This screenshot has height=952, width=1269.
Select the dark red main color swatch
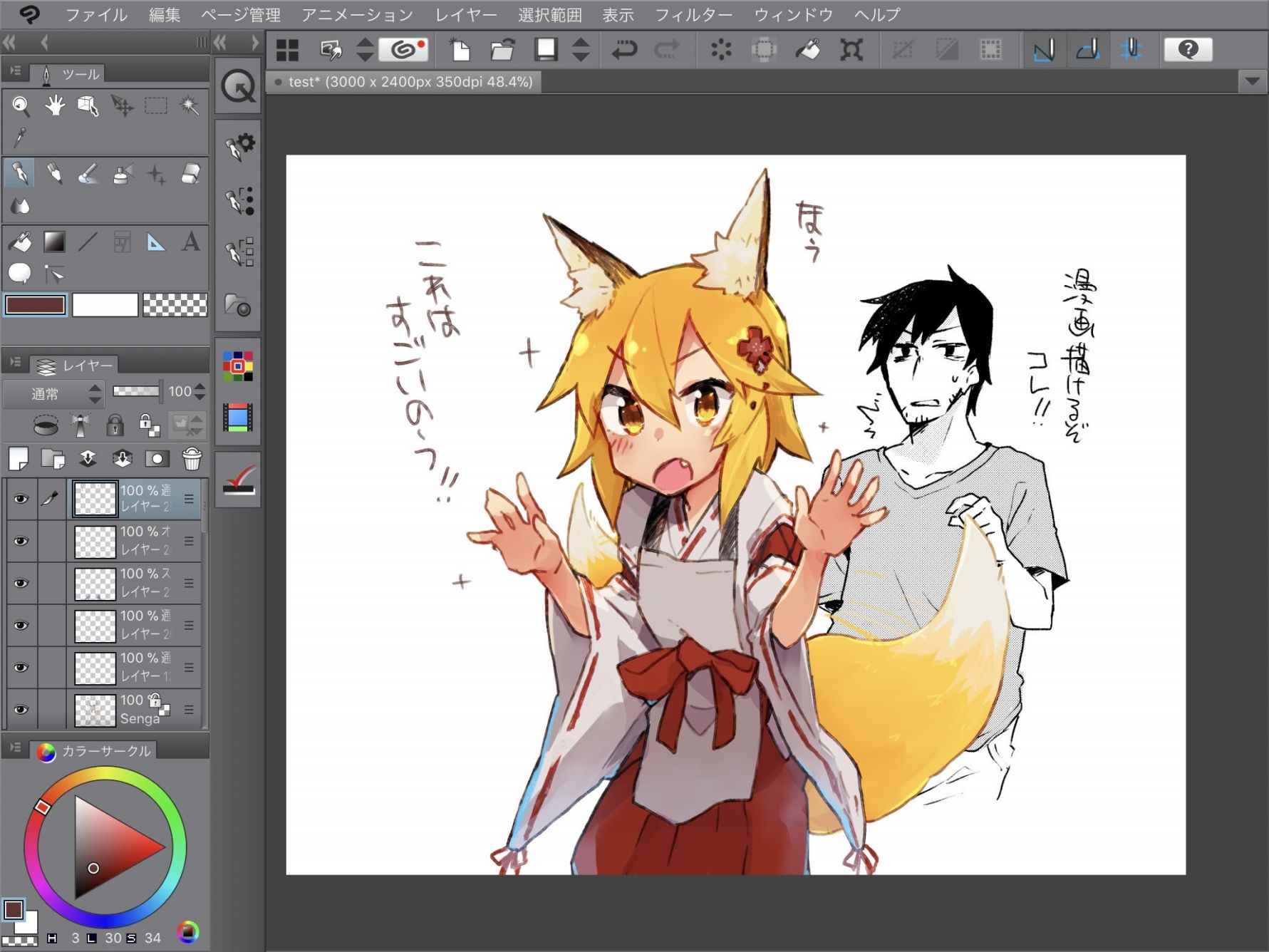(36, 305)
